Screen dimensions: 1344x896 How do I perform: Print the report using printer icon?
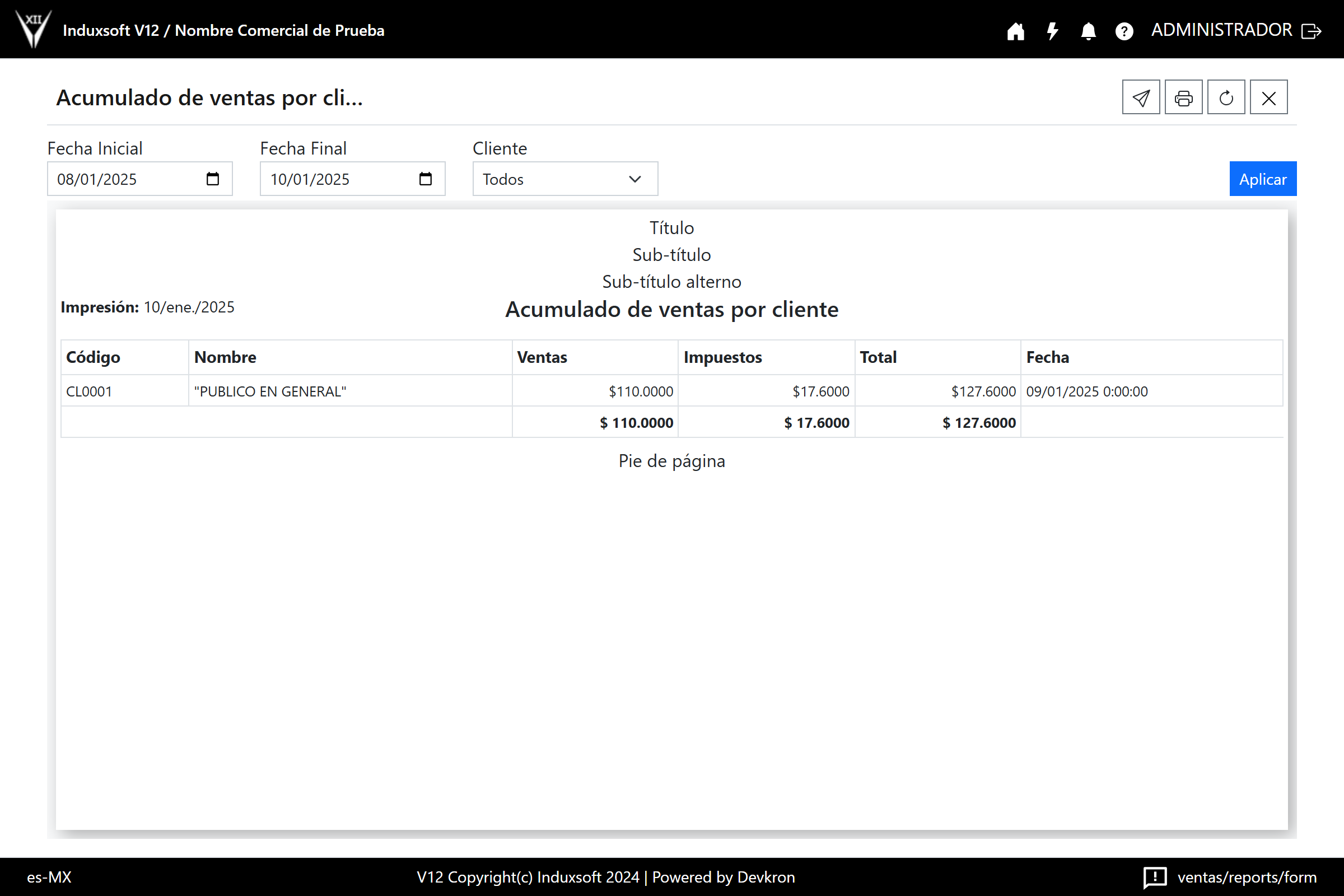coord(1183,97)
